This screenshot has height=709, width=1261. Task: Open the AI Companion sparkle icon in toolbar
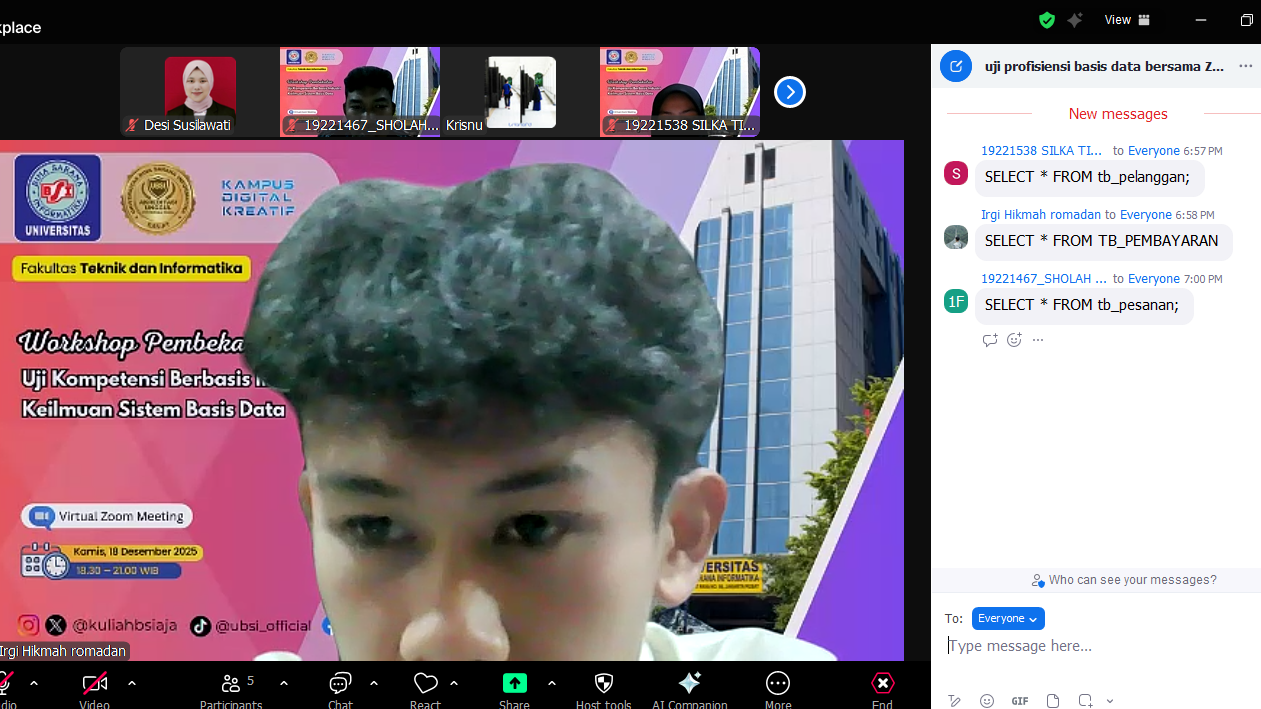689,684
